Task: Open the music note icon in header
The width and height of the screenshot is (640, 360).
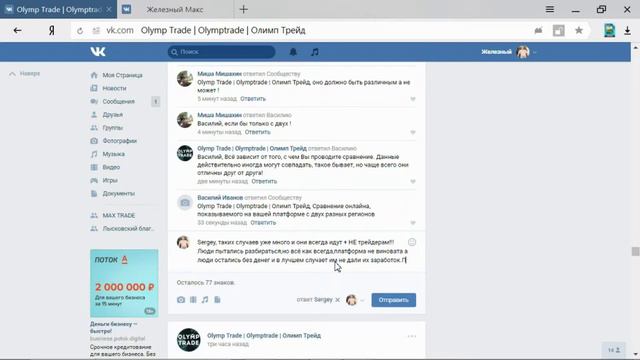Action: (x=315, y=52)
